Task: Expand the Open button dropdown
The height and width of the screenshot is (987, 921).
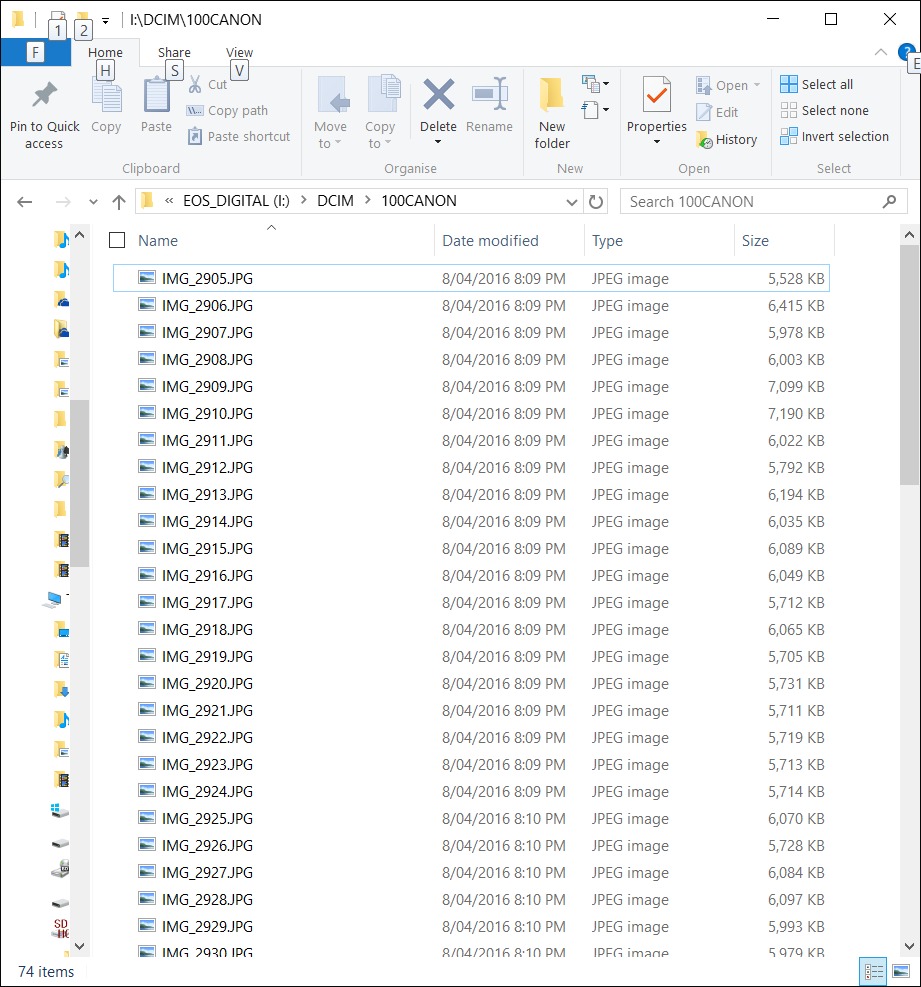Action: coord(757,85)
